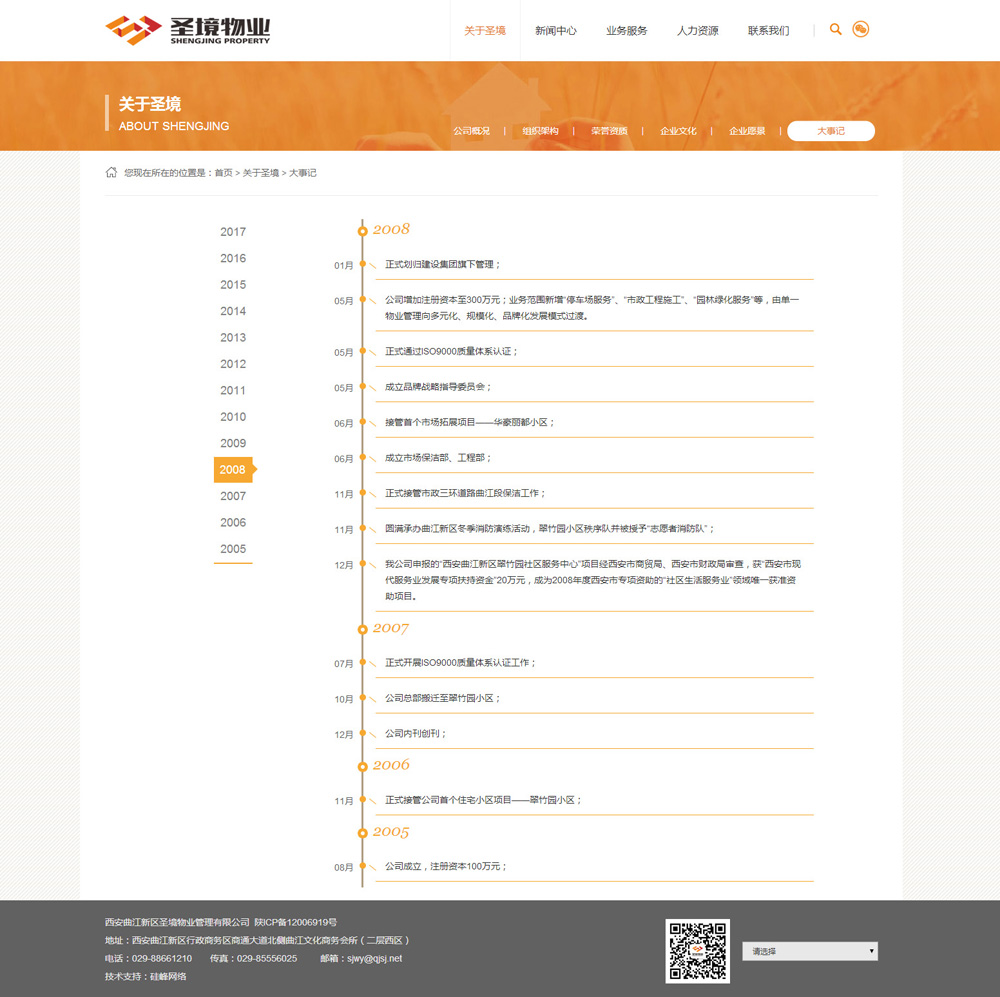Open the 关于圣境 main menu item
The width and height of the screenshot is (1000, 997).
coord(485,31)
